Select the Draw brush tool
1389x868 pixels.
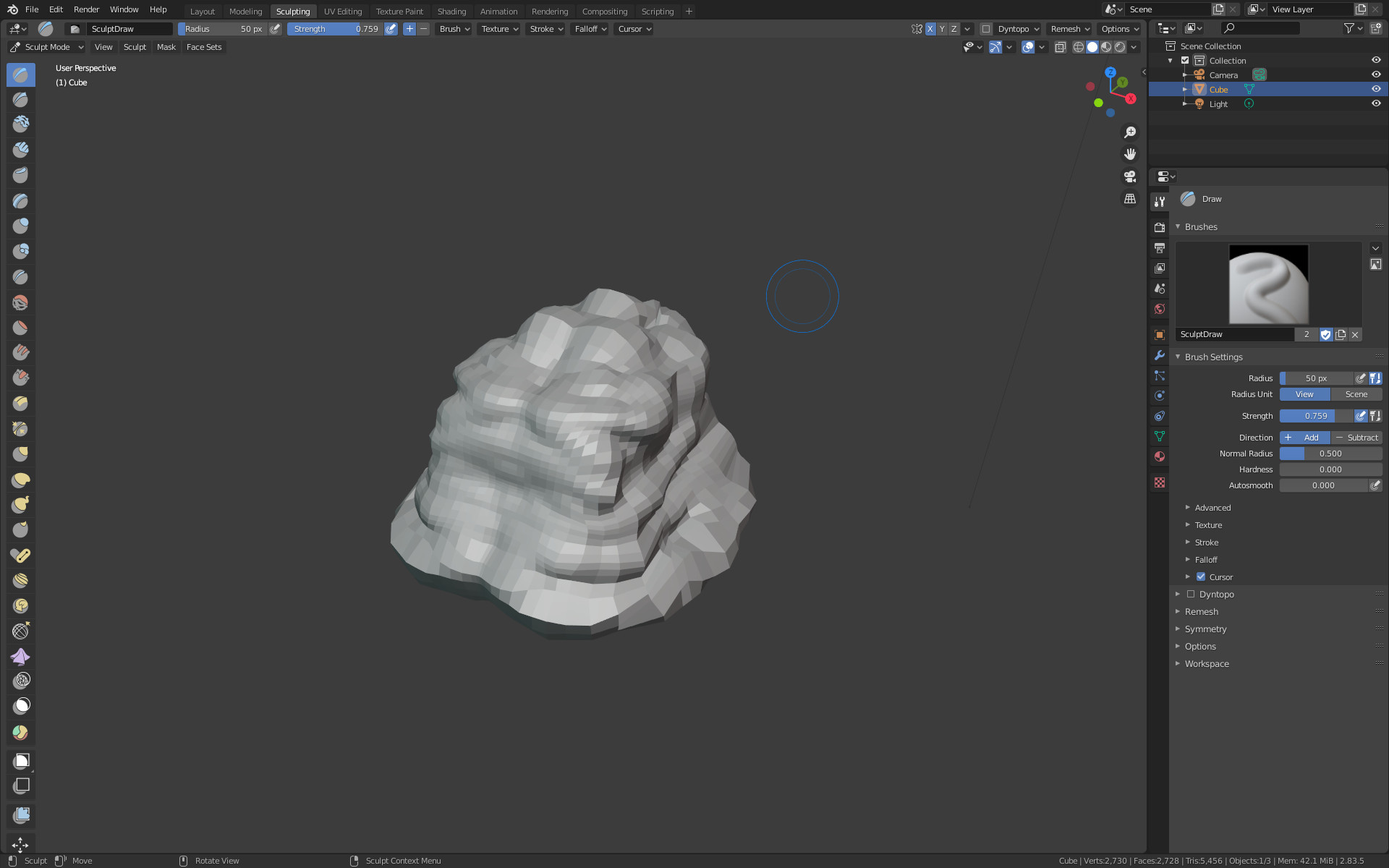tap(20, 75)
